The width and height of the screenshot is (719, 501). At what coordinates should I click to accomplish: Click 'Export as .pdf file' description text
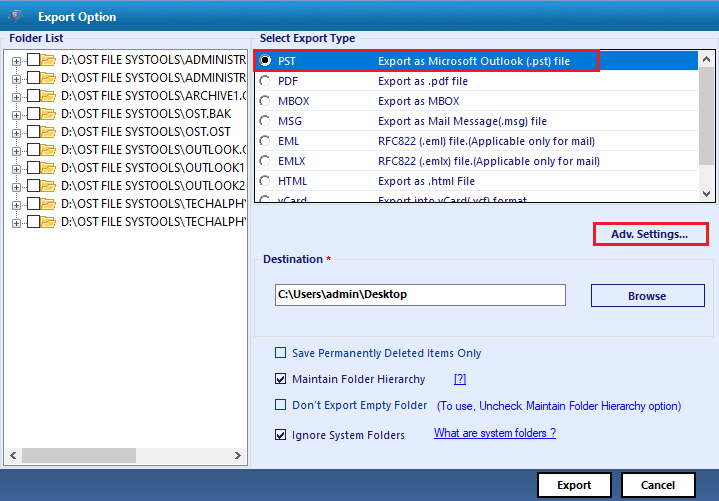(423, 81)
